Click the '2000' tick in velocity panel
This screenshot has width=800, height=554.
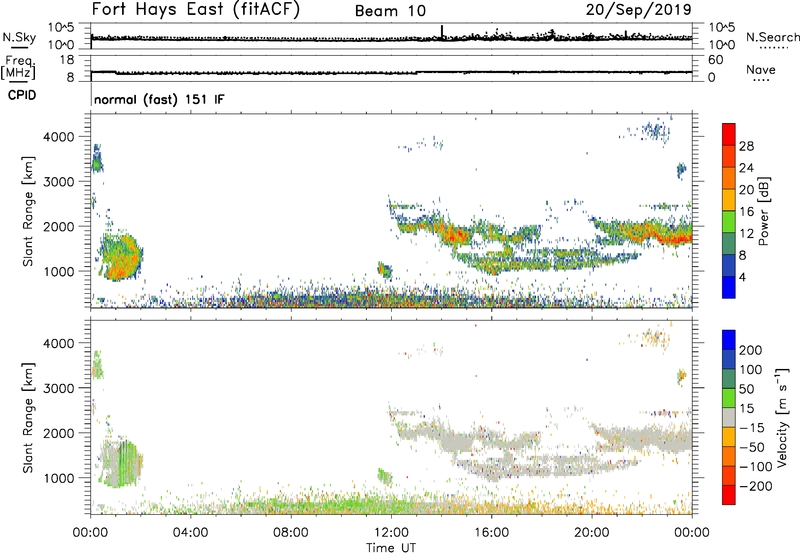click(59, 433)
